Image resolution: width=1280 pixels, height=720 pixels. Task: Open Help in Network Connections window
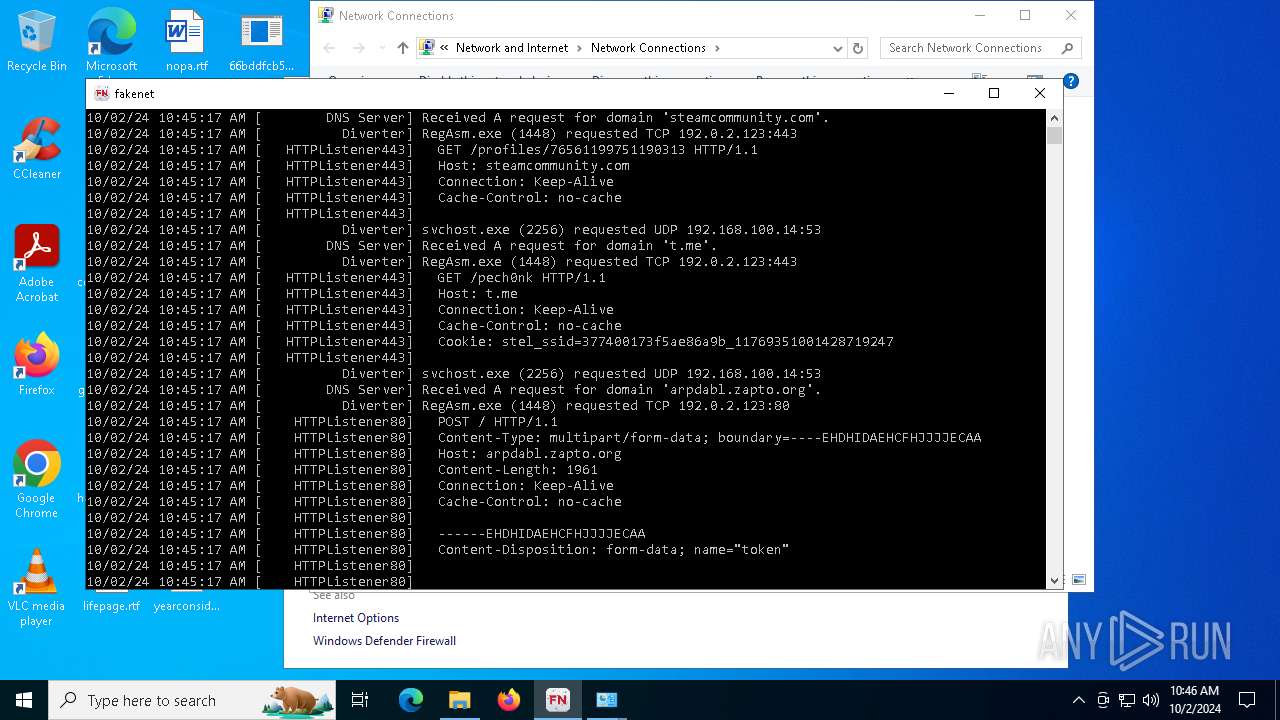(1070, 81)
